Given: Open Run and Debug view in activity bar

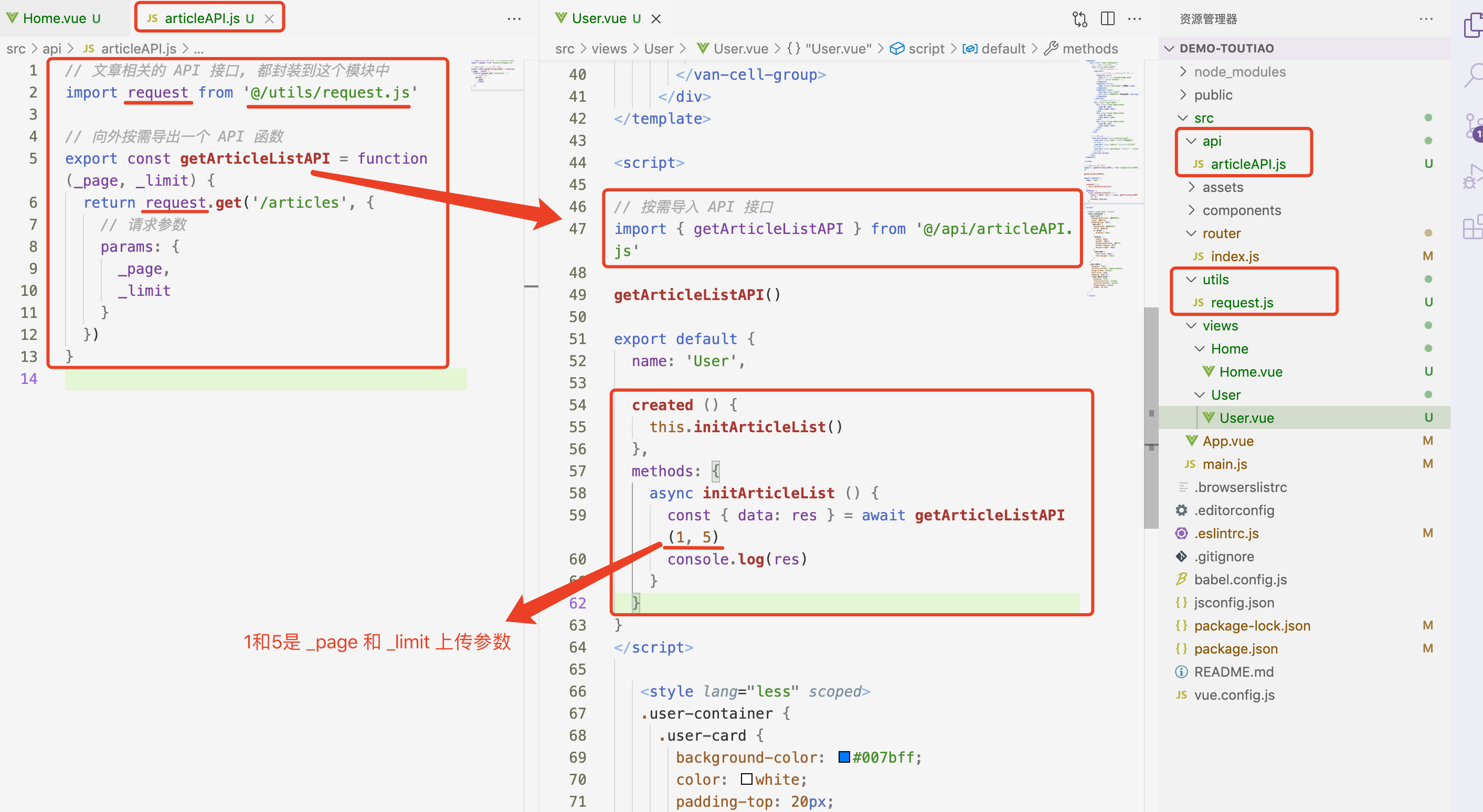Looking at the screenshot, I should 1473,177.
